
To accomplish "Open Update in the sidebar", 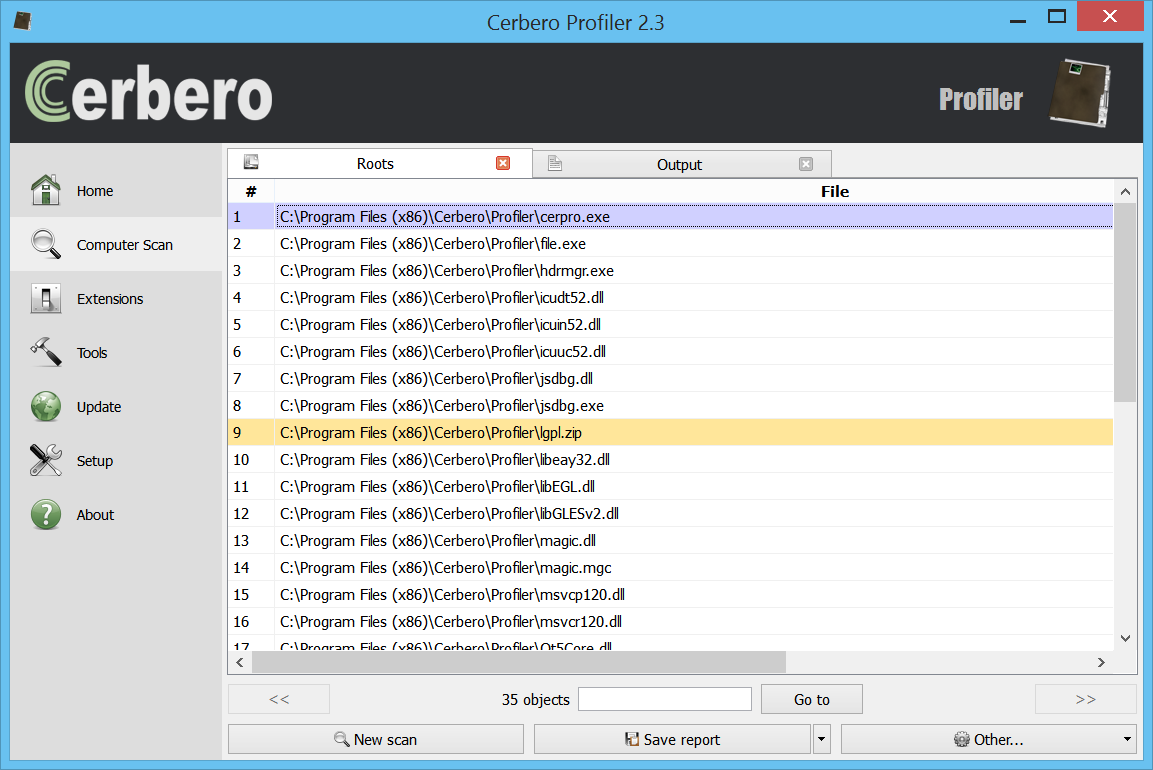I will [x=116, y=407].
